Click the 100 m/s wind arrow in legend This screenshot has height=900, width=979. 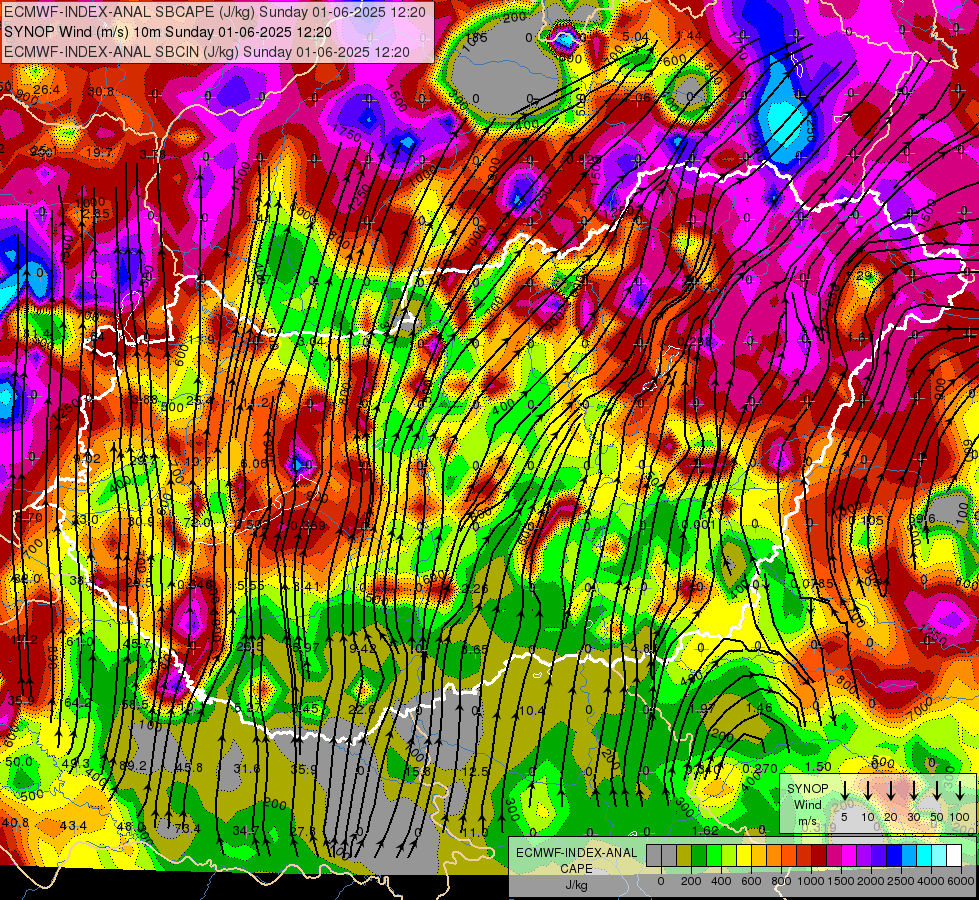pyautogui.click(x=960, y=791)
